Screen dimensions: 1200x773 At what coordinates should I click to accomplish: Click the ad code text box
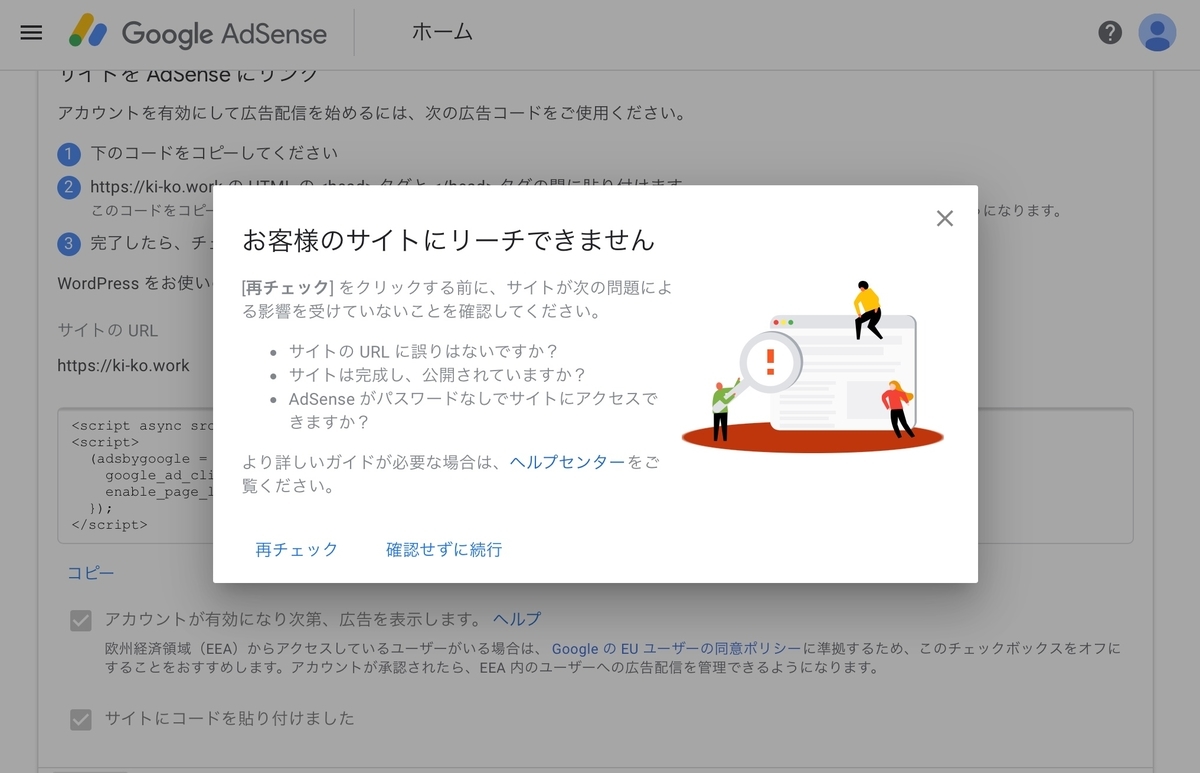595,475
